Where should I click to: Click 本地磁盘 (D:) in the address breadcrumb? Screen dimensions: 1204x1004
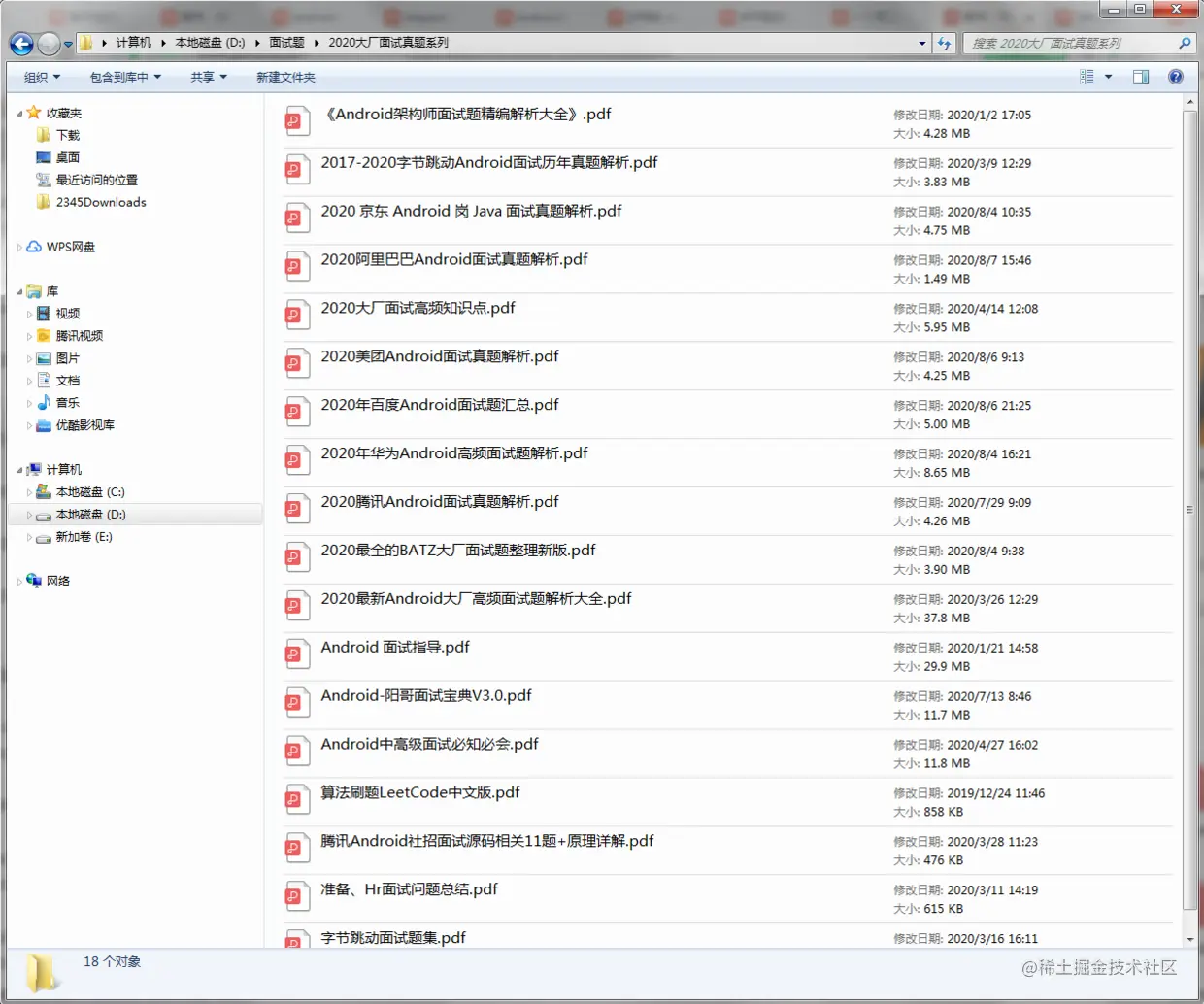[210, 43]
